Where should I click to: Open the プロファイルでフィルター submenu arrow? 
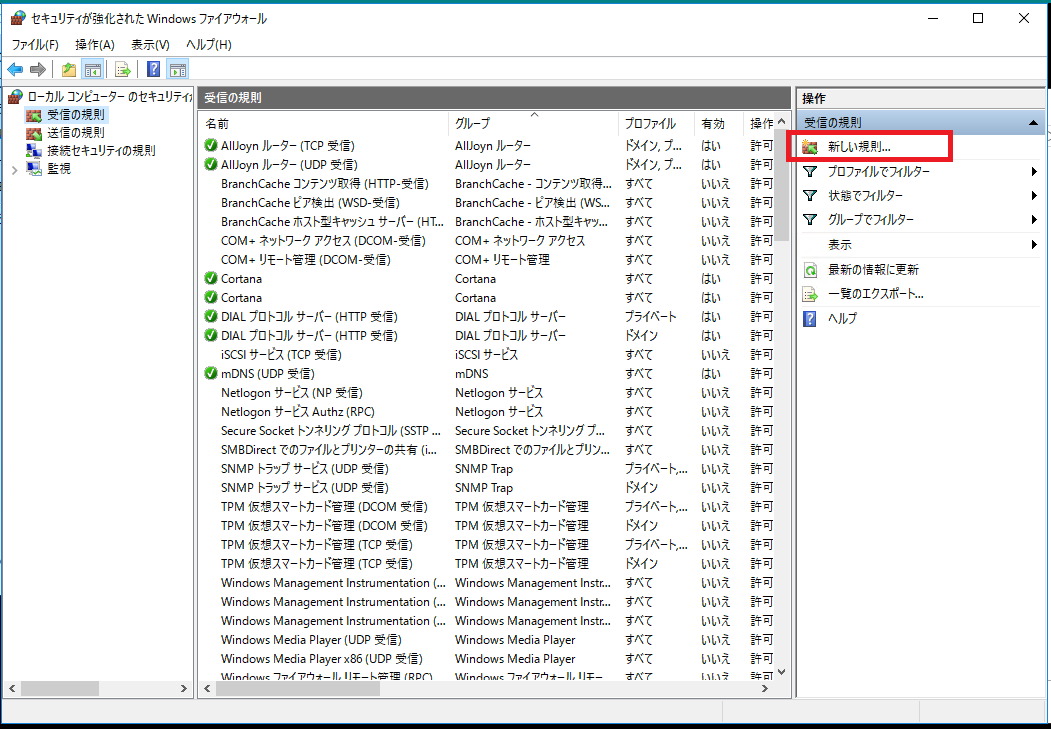pyautogui.click(x=1034, y=172)
